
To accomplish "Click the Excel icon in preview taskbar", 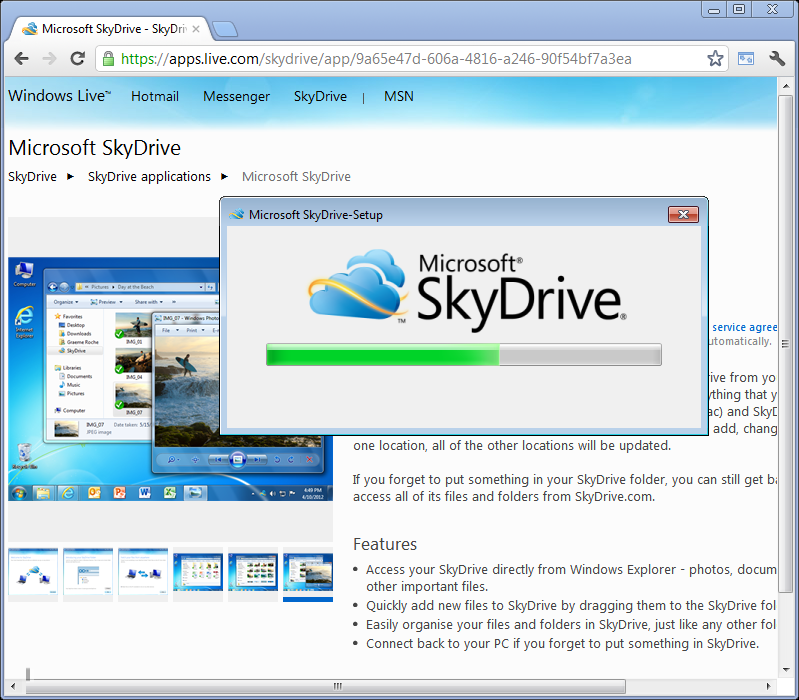I will point(170,493).
